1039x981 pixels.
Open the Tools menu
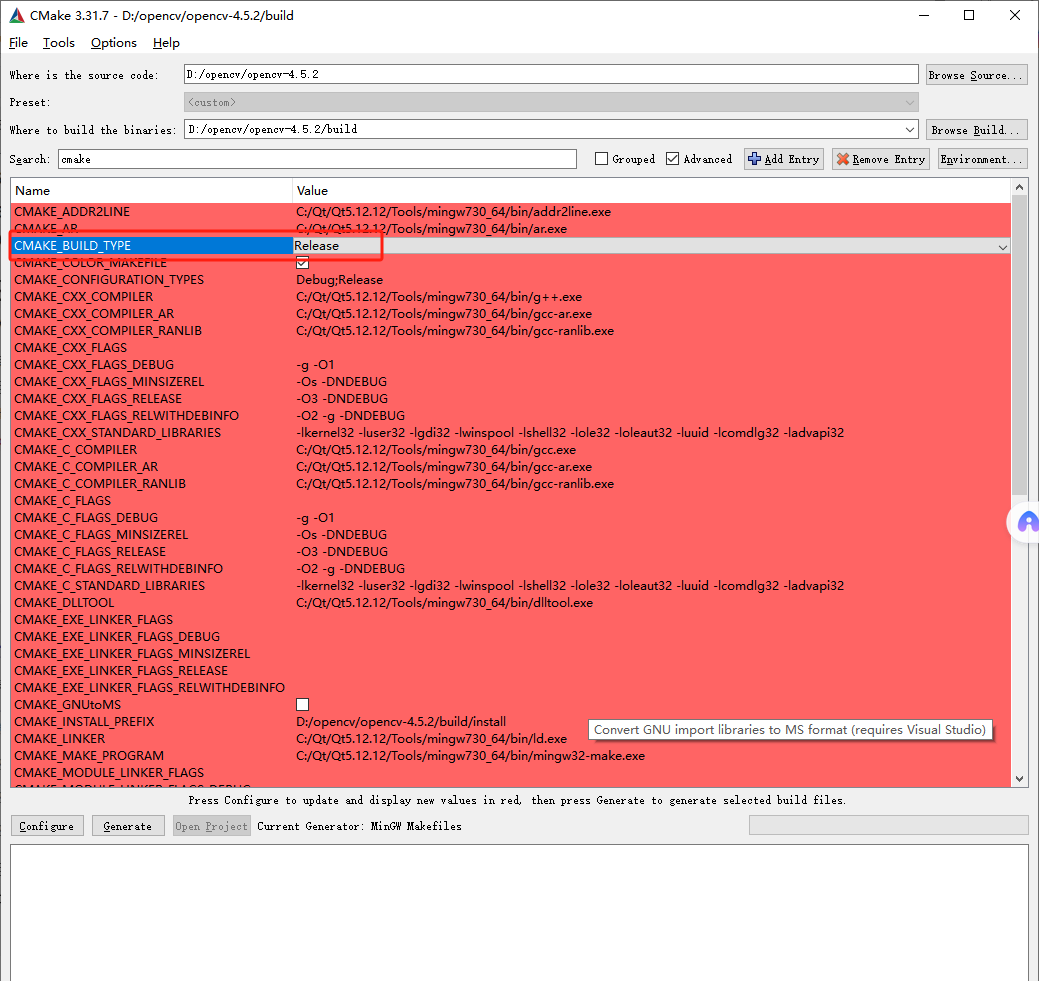[59, 43]
